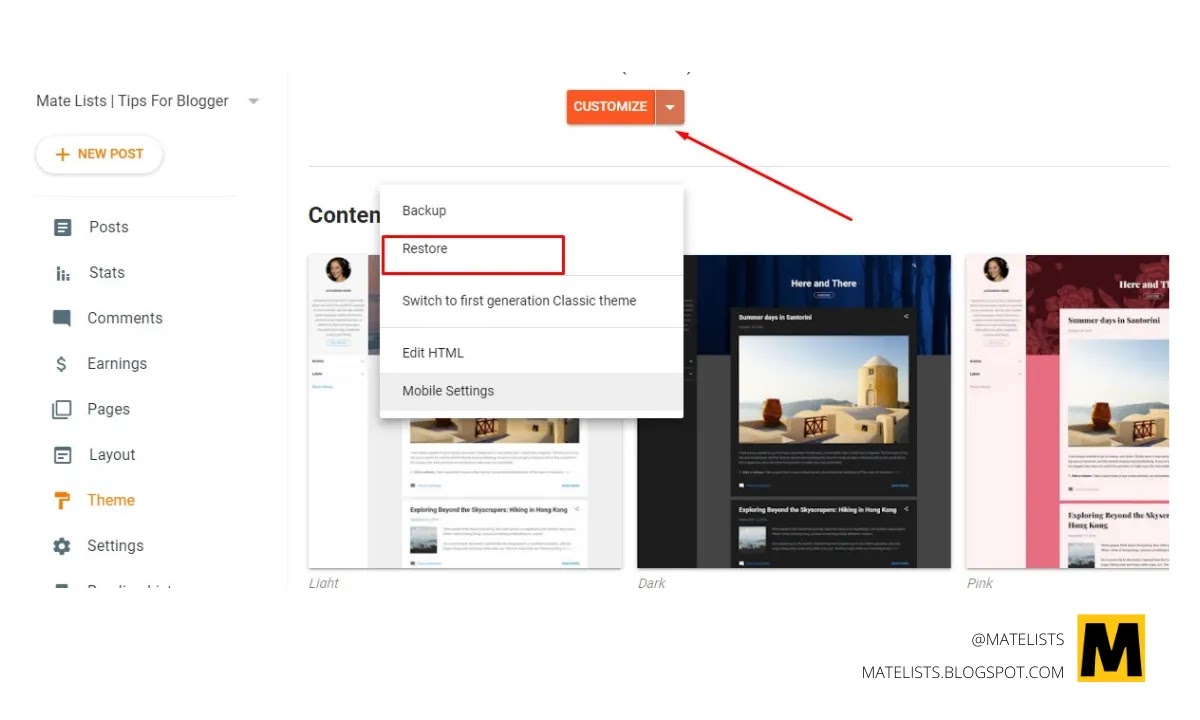Create a NEW POST
Image resolution: width=1200 pixels, height=720 pixels.
pyautogui.click(x=99, y=154)
